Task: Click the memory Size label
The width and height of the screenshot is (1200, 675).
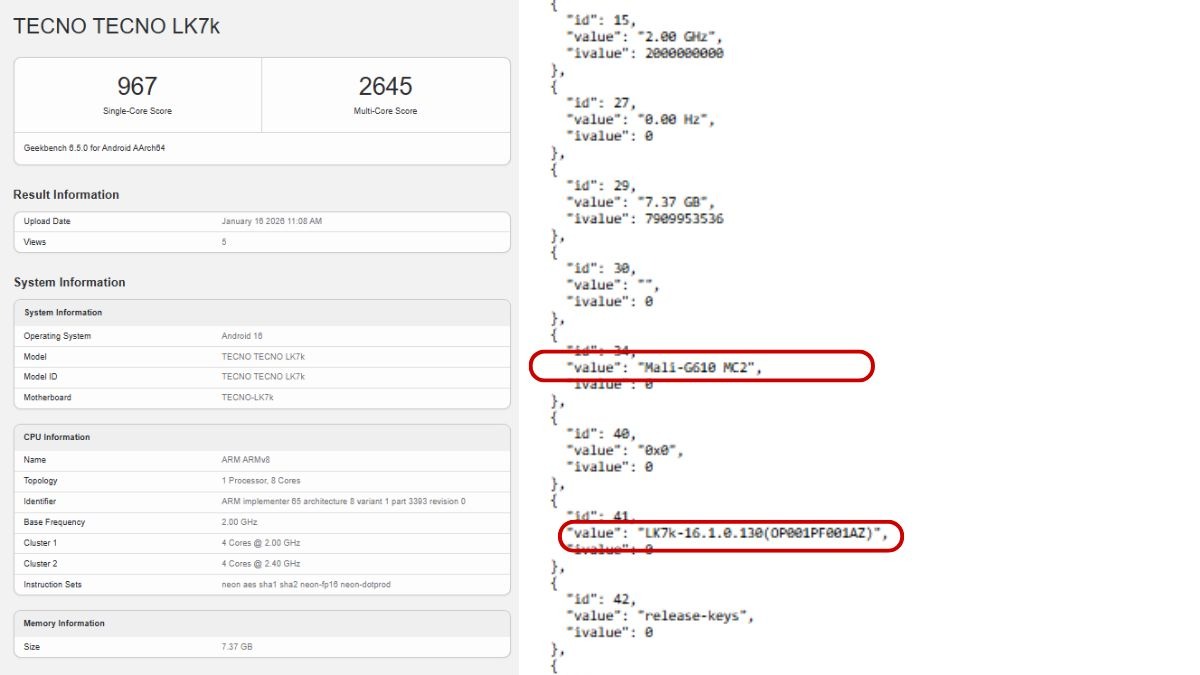Action: 33,647
